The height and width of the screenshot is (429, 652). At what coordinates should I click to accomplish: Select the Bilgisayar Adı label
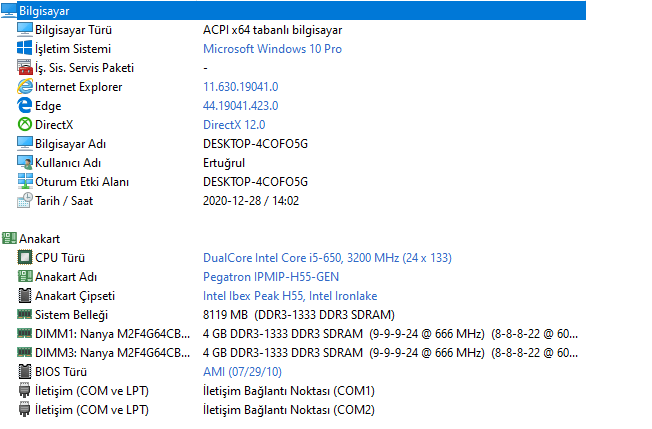pos(70,144)
